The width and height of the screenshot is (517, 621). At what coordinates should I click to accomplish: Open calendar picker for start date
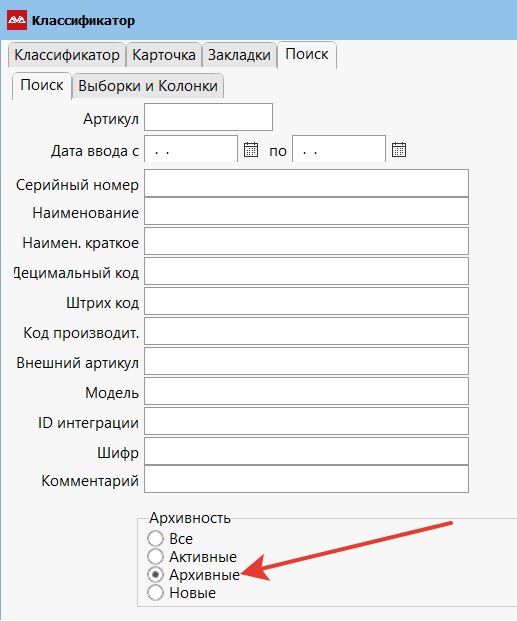tap(251, 150)
